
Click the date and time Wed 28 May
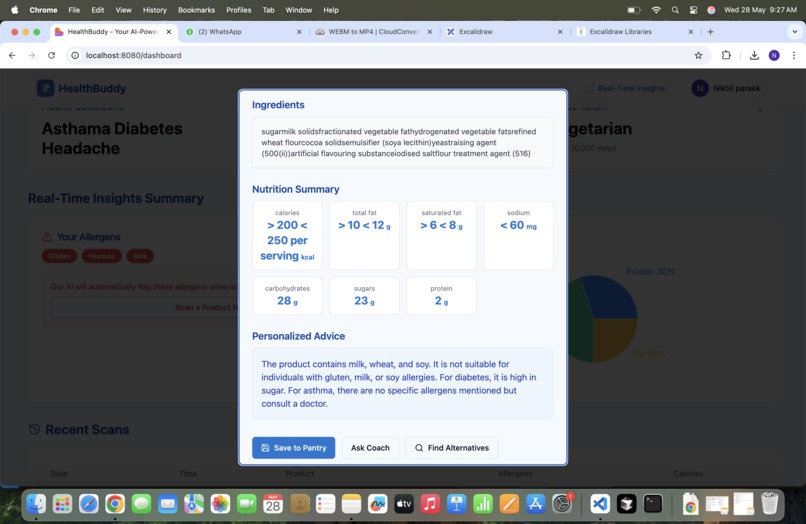760,10
